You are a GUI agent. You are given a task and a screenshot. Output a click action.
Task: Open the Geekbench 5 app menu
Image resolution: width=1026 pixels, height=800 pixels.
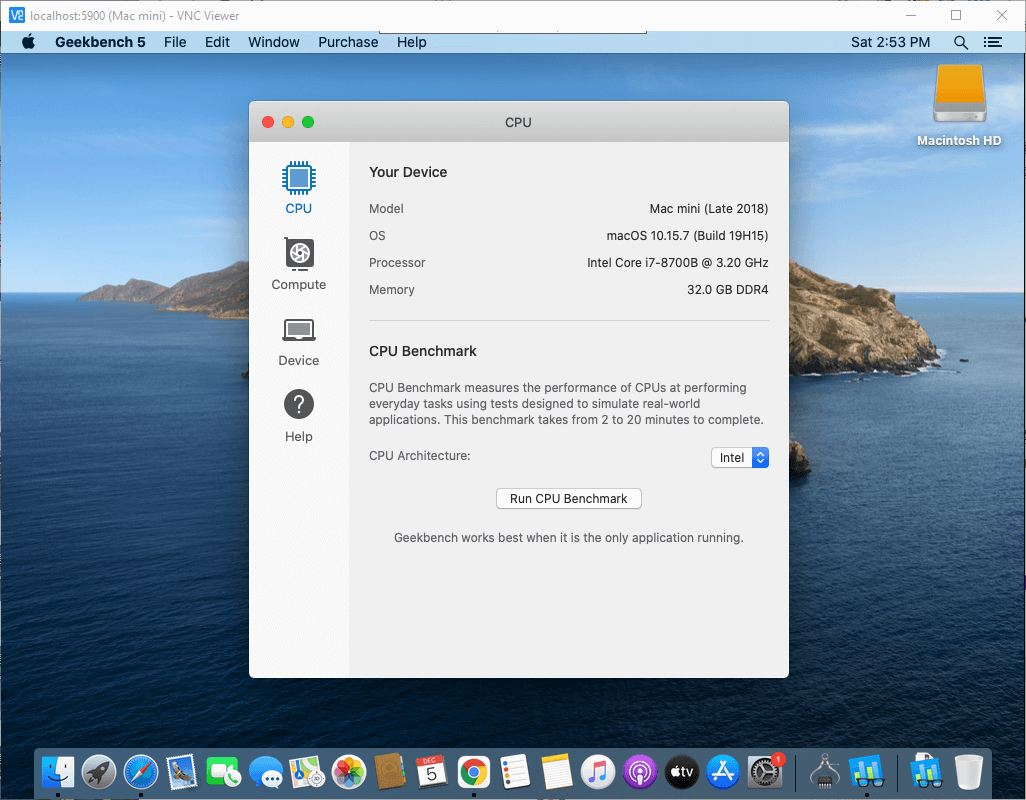(100, 42)
